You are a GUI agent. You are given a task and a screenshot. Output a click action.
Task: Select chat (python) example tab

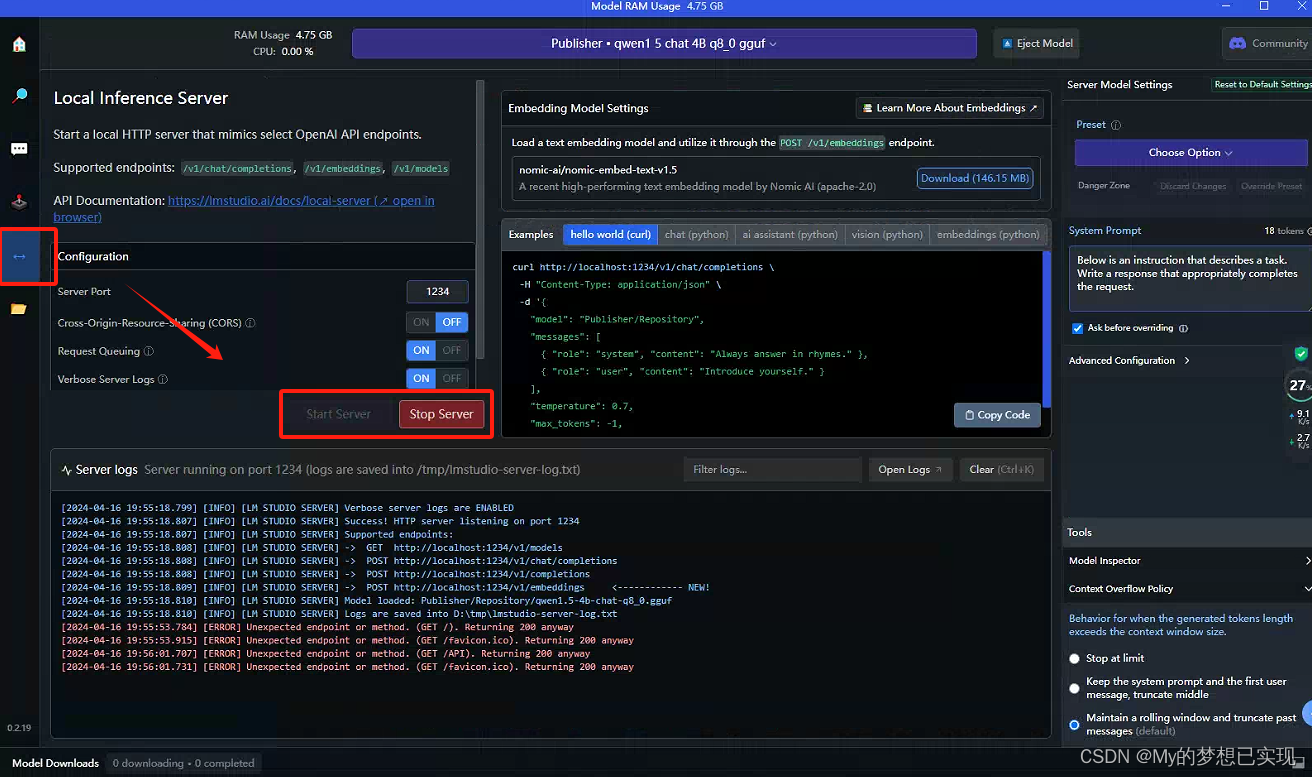pos(696,234)
